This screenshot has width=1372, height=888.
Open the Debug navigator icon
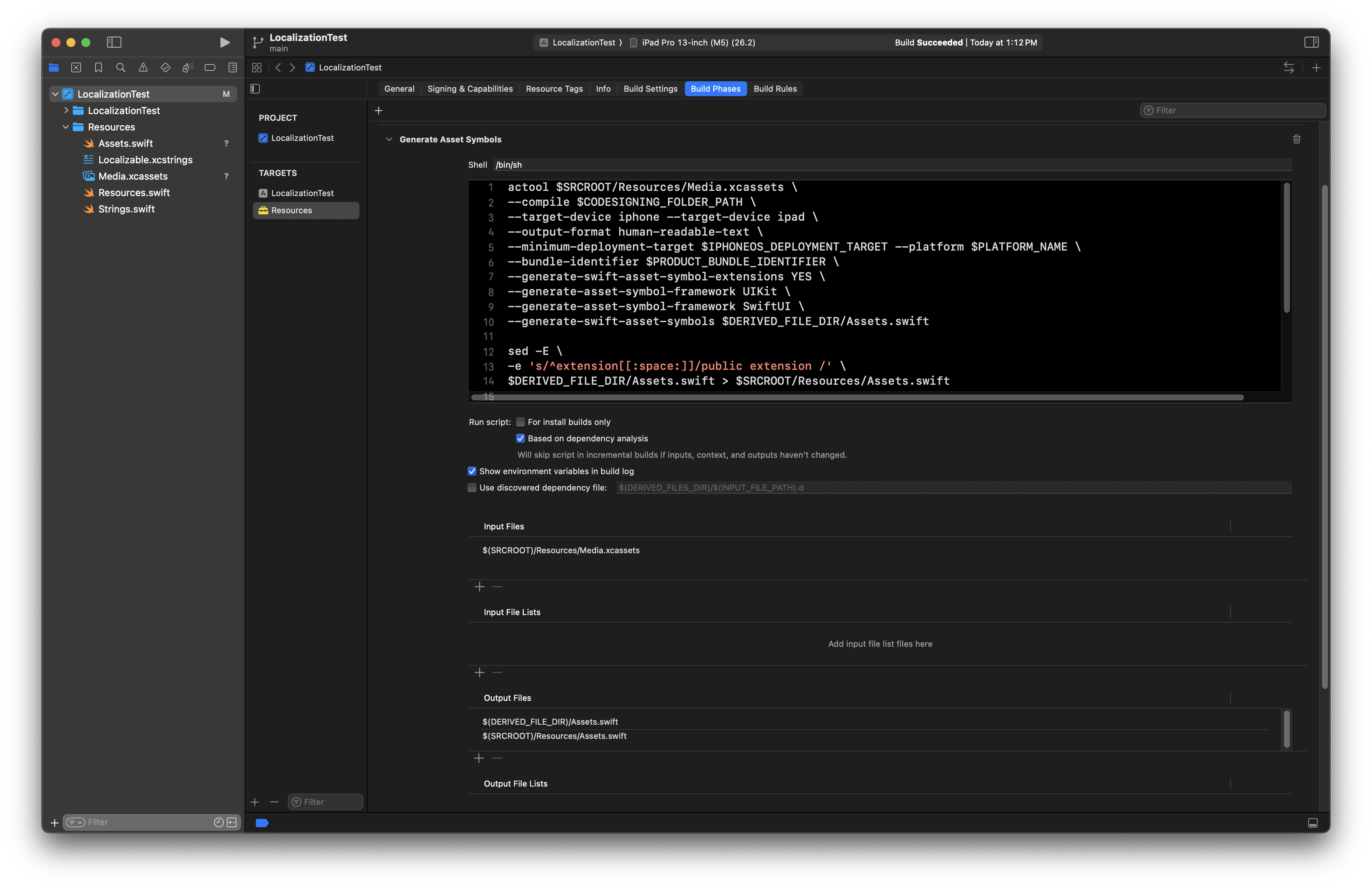point(188,67)
